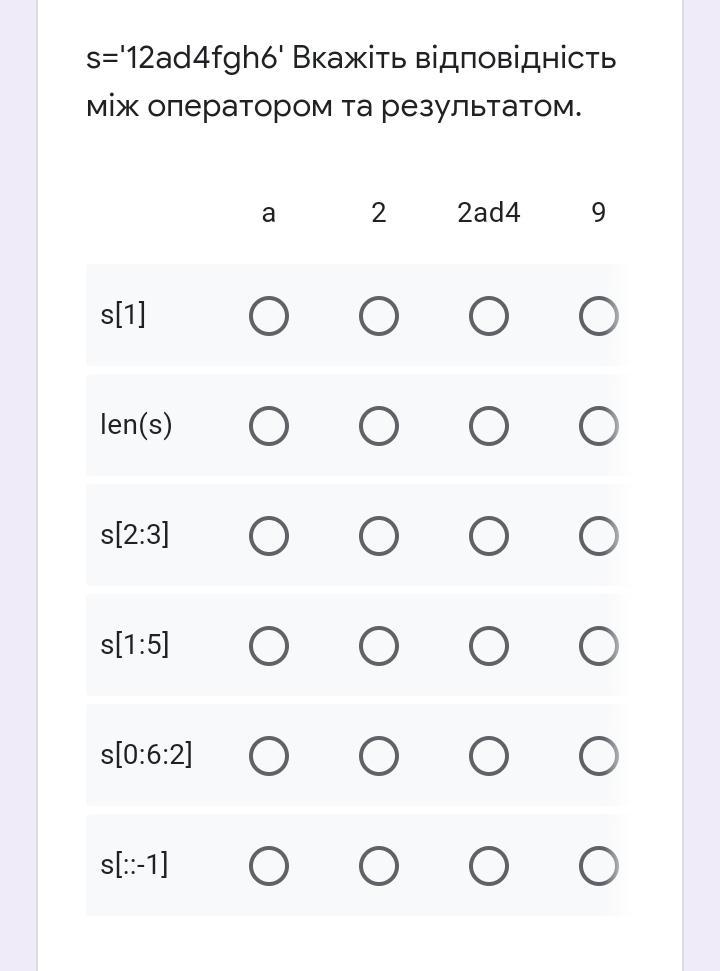Pick '9' for the s[0:6:2] row
This screenshot has height=971, width=720.
coord(599,755)
